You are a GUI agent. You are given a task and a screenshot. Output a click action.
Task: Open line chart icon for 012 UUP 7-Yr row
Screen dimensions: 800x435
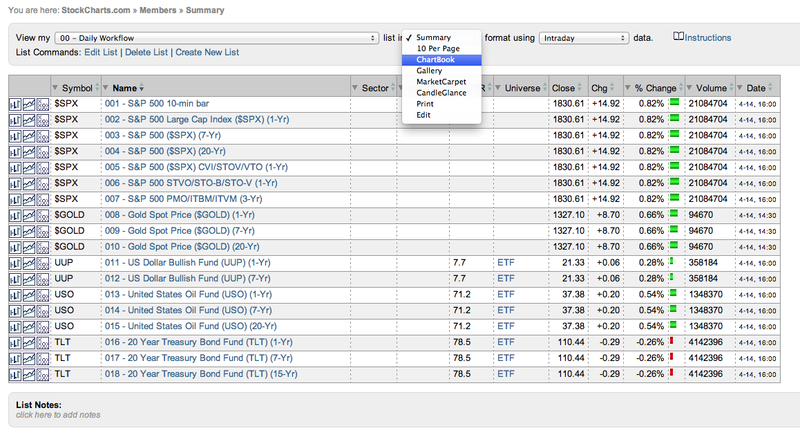pyautogui.click(x=29, y=279)
